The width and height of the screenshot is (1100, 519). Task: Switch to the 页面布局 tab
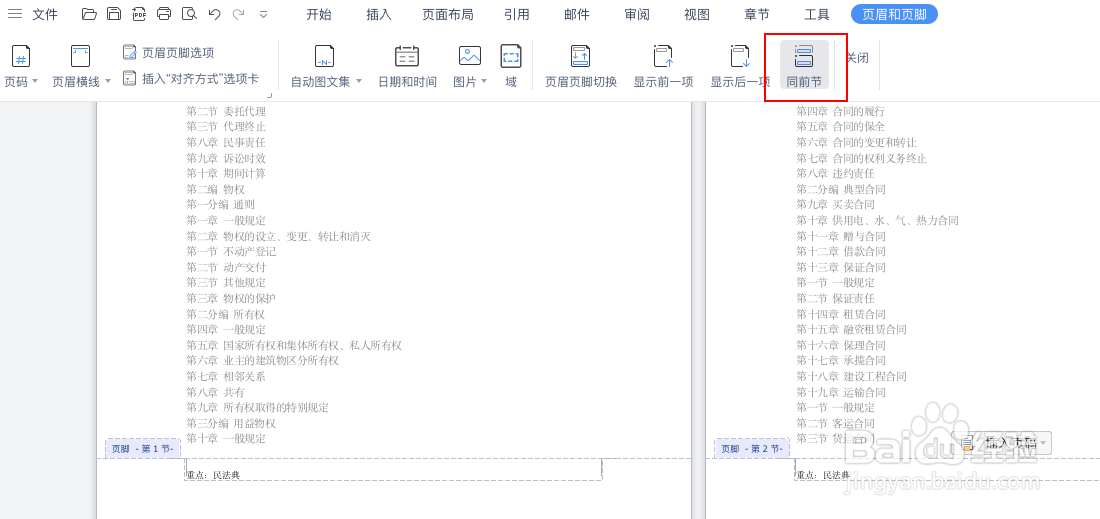(448, 14)
